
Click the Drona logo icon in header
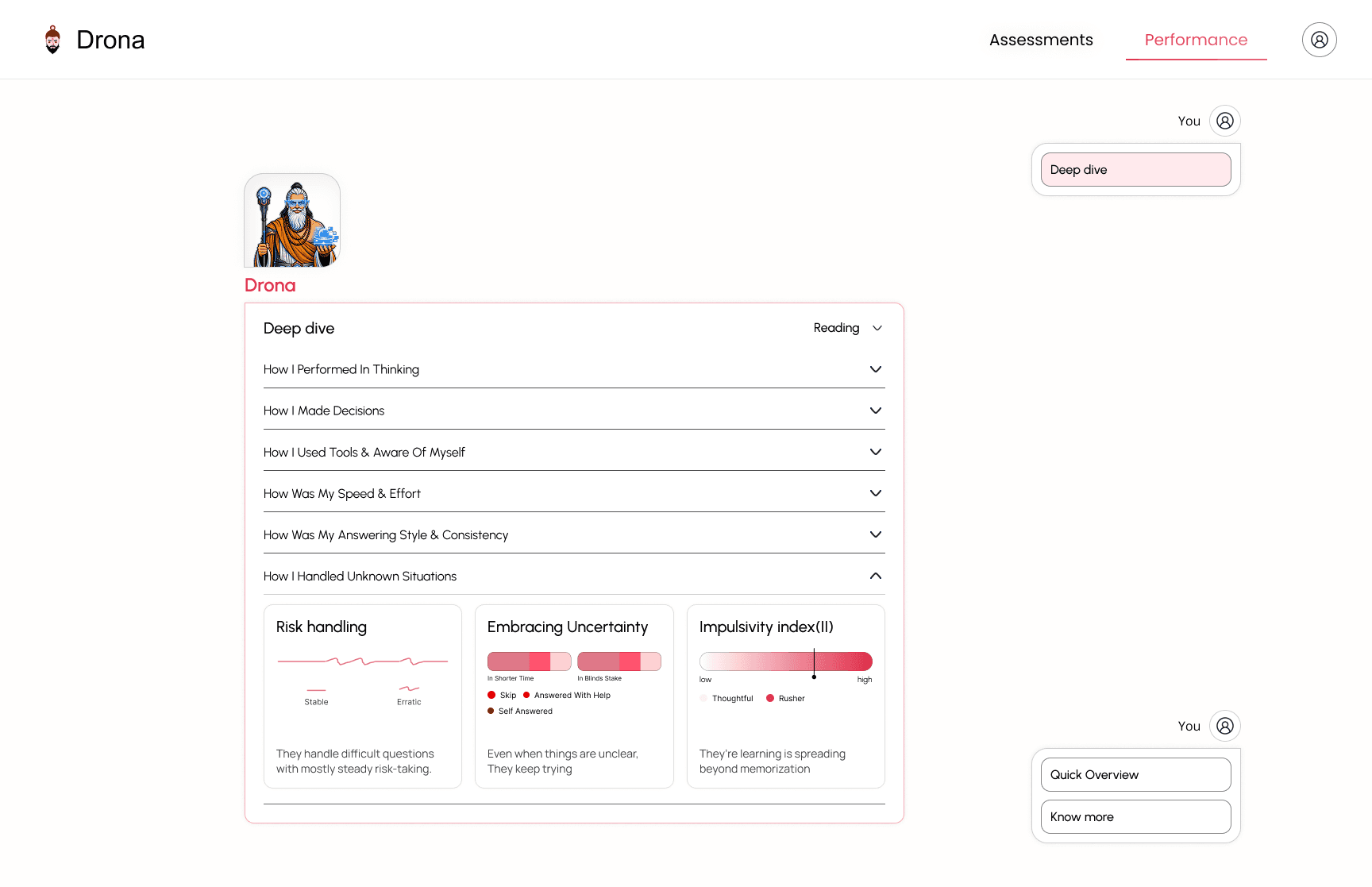tap(52, 40)
